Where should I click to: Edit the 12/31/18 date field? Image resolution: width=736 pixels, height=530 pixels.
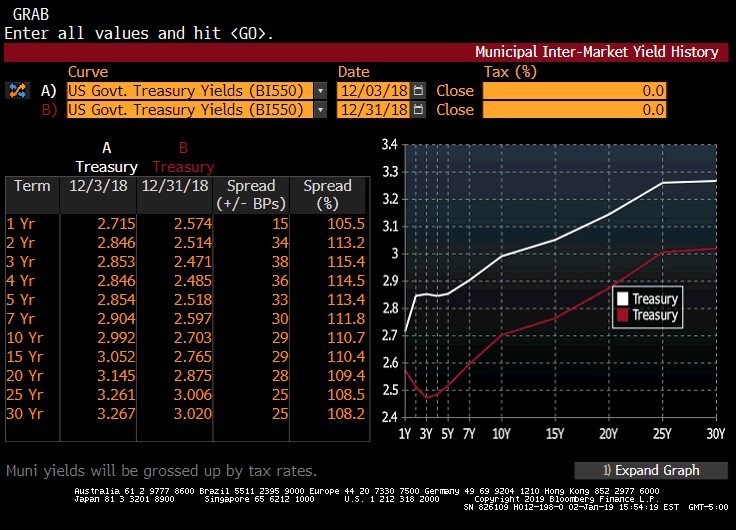click(374, 110)
